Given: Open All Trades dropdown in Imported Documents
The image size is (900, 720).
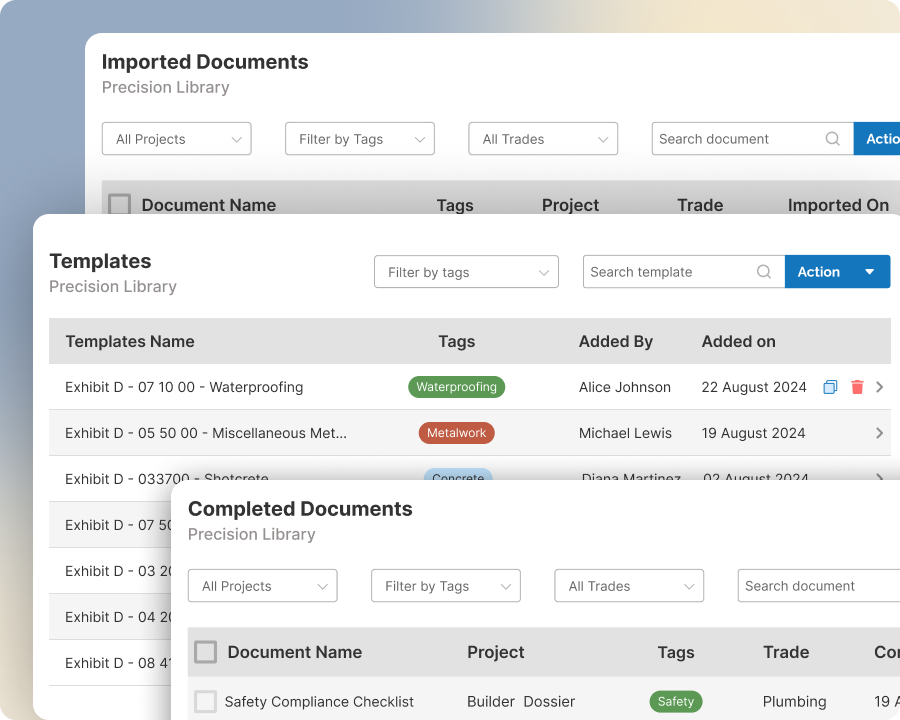Looking at the screenshot, I should click(x=543, y=138).
